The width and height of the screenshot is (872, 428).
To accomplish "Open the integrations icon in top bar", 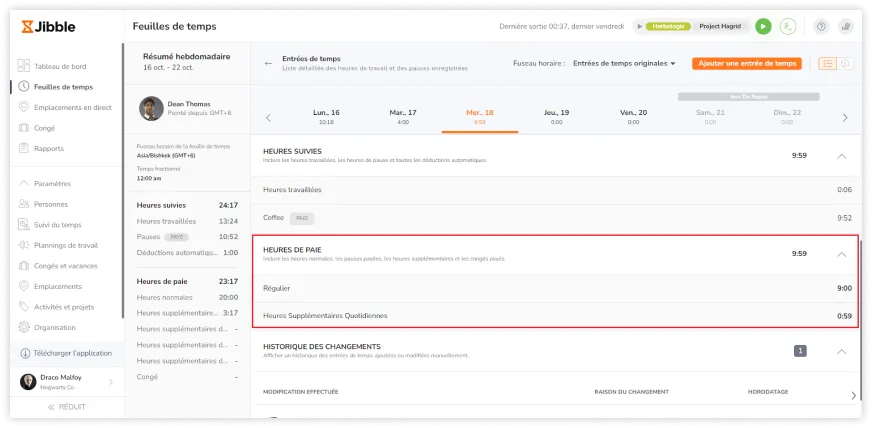I will [845, 27].
